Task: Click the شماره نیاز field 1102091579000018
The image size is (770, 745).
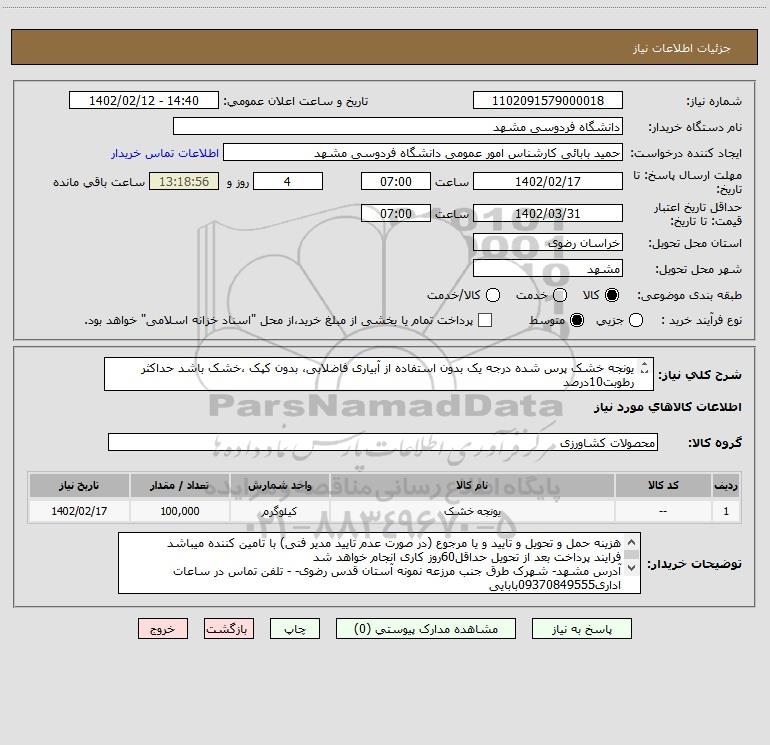Action: (x=548, y=101)
